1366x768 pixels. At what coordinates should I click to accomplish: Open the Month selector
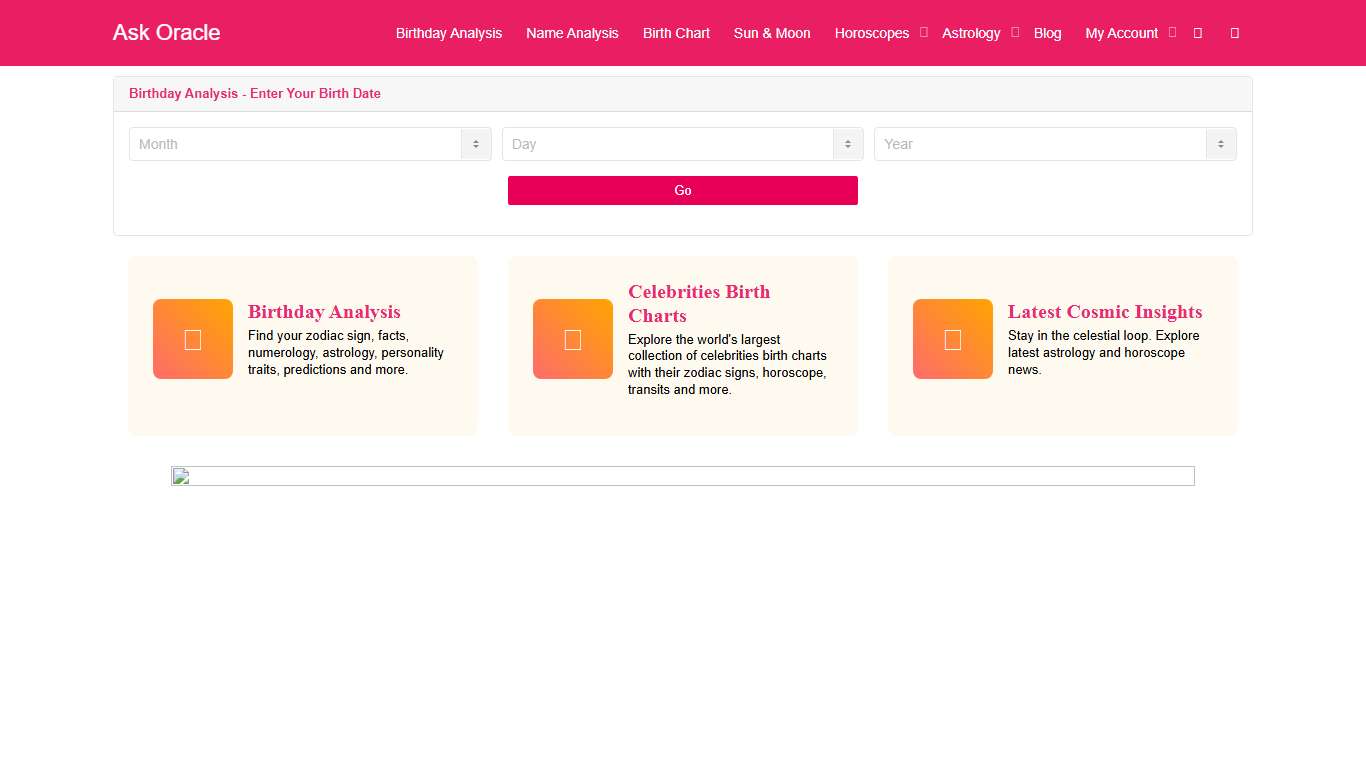[300, 144]
